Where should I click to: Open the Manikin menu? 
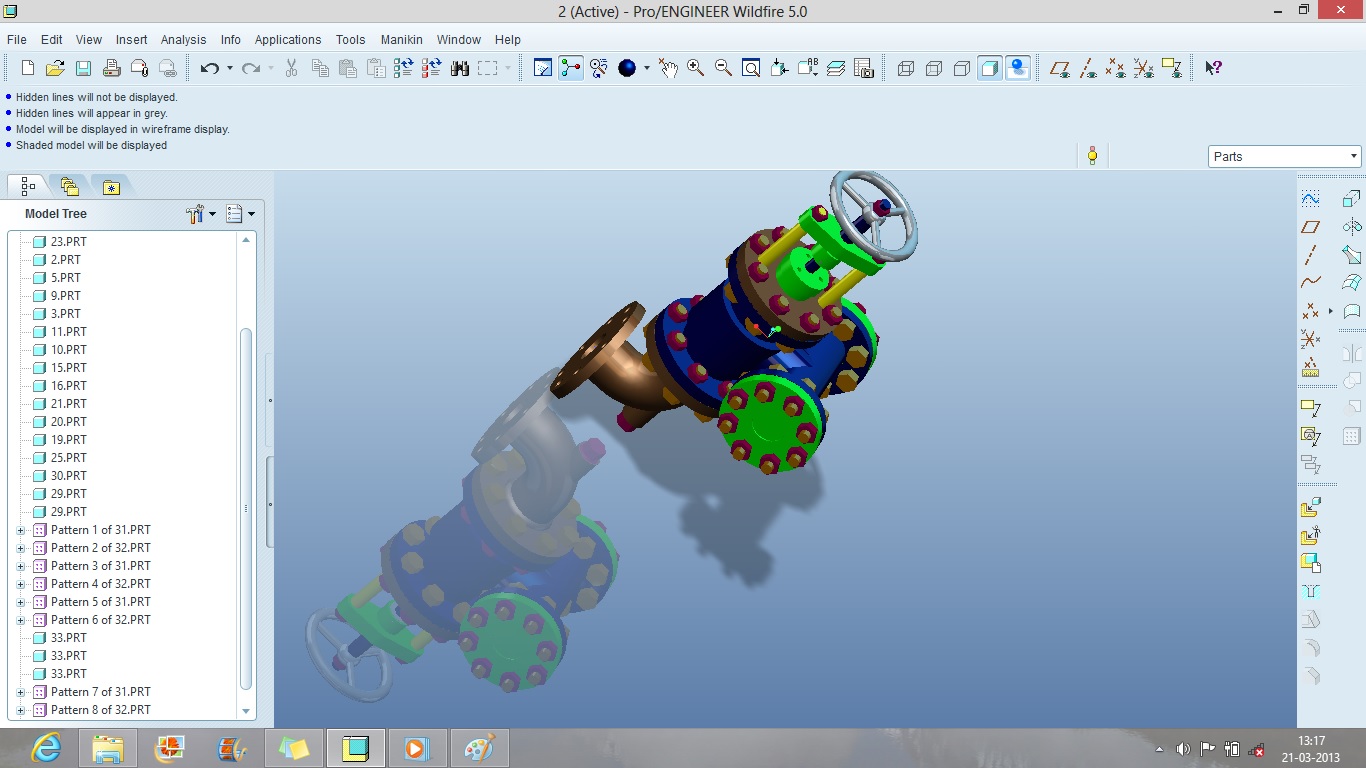401,40
